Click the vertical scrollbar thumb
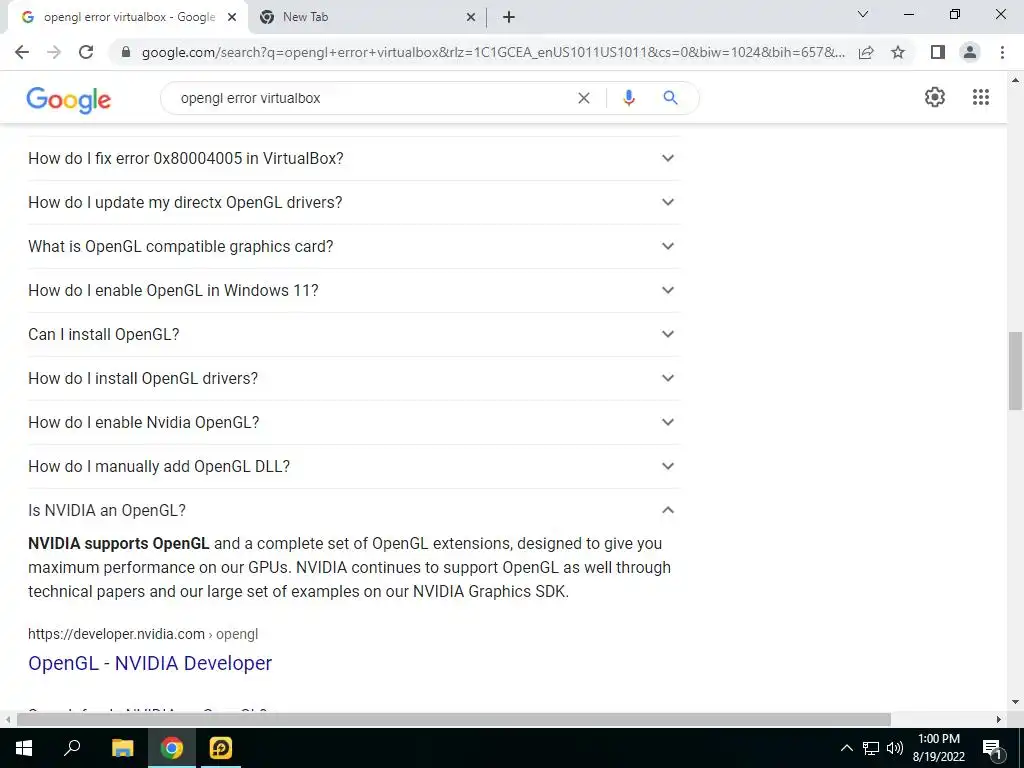The image size is (1024, 768). (x=1015, y=370)
